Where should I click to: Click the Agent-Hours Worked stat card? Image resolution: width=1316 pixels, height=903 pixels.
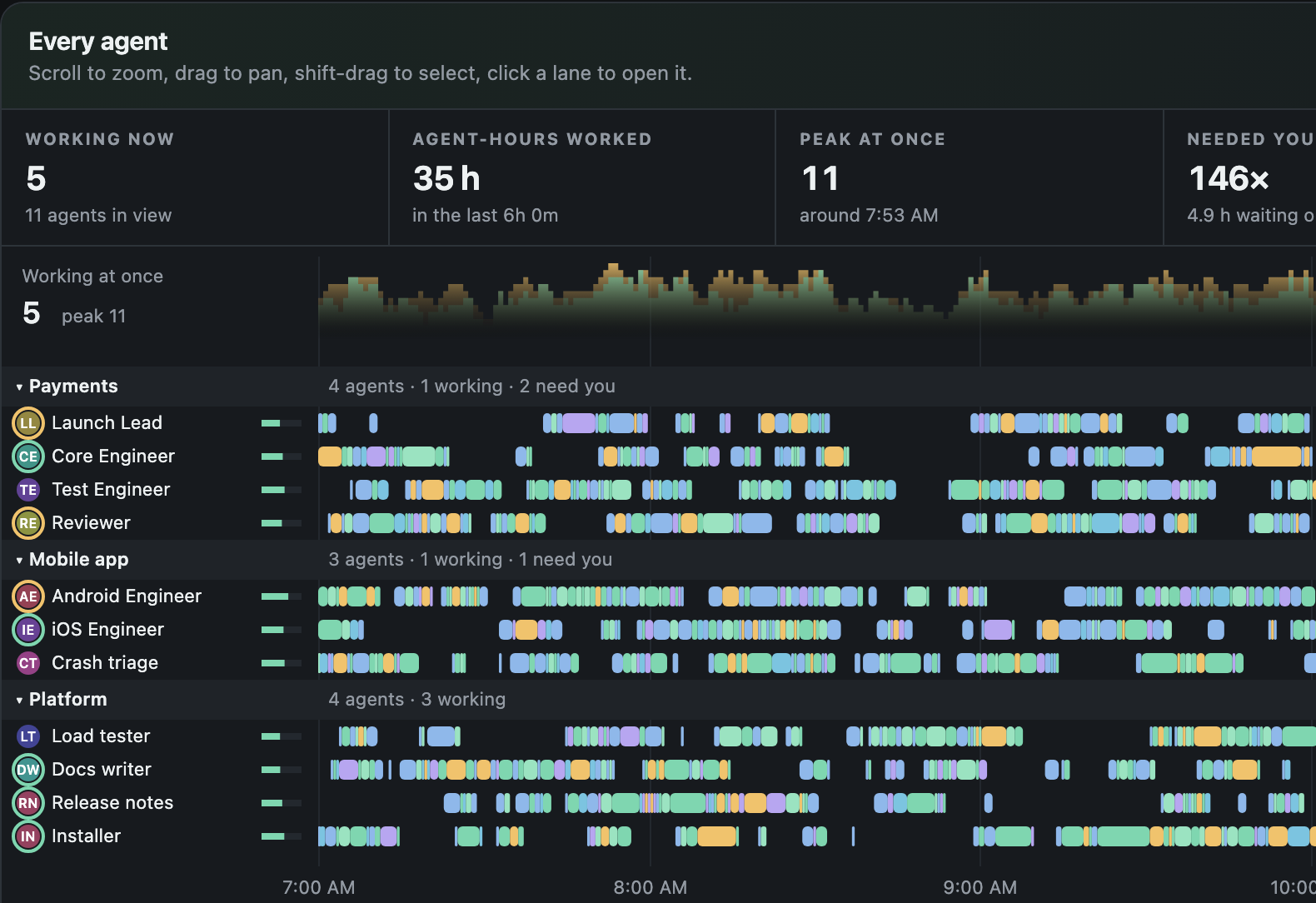pyautogui.click(x=582, y=177)
